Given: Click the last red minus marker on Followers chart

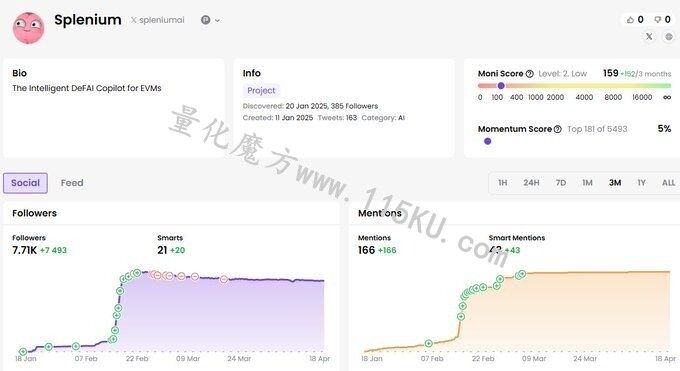Looking at the screenshot, I should coord(223,279).
